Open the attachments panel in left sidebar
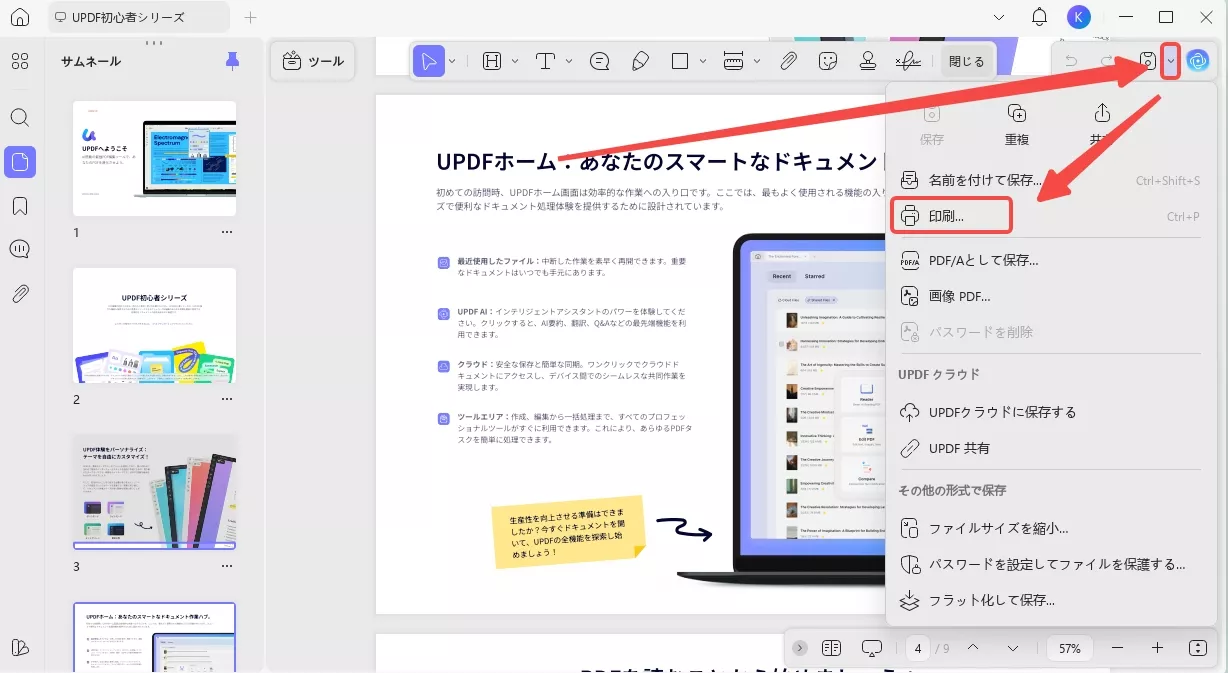1228x673 pixels. pyautogui.click(x=20, y=293)
